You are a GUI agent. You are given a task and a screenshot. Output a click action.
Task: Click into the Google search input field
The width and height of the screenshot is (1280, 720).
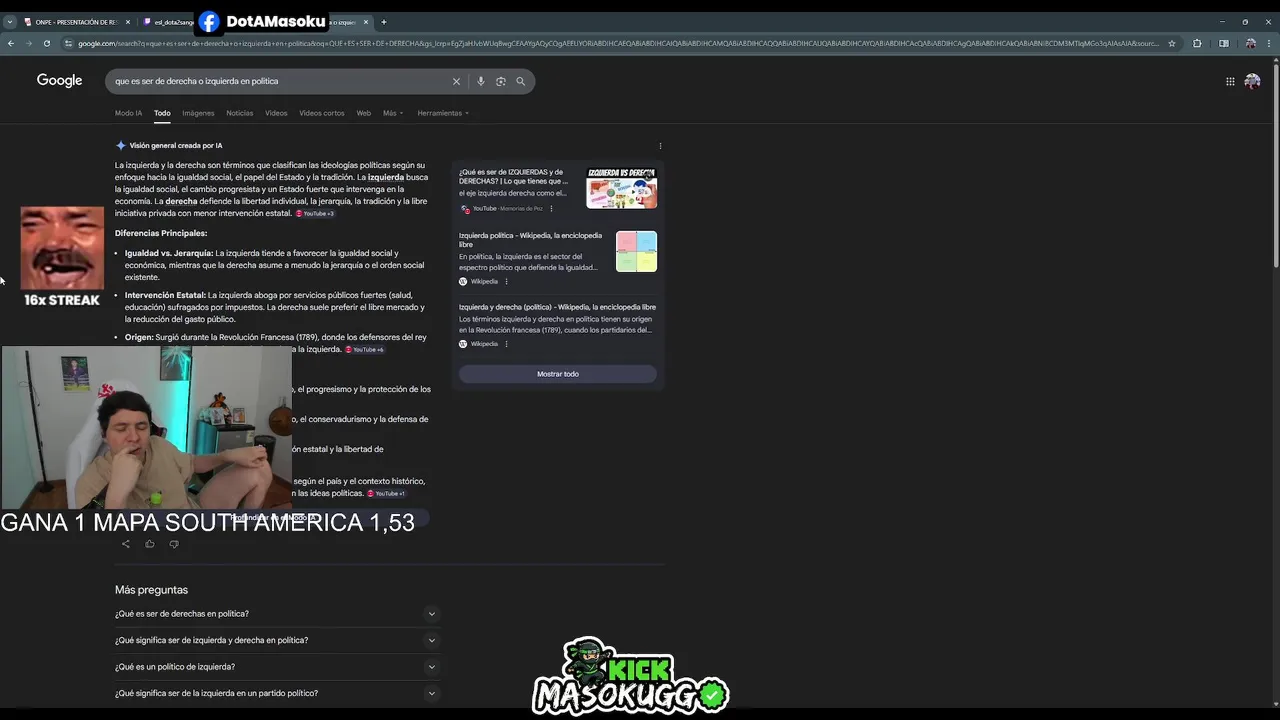coord(280,81)
